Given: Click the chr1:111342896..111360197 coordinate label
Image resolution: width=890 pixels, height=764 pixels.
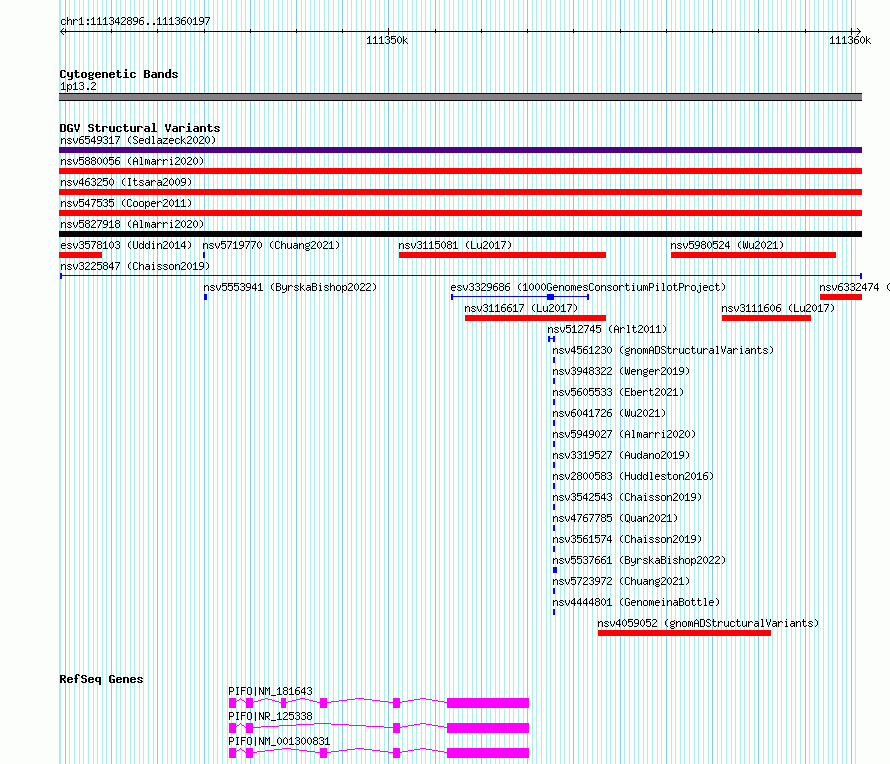Looking at the screenshot, I should click(135, 22).
